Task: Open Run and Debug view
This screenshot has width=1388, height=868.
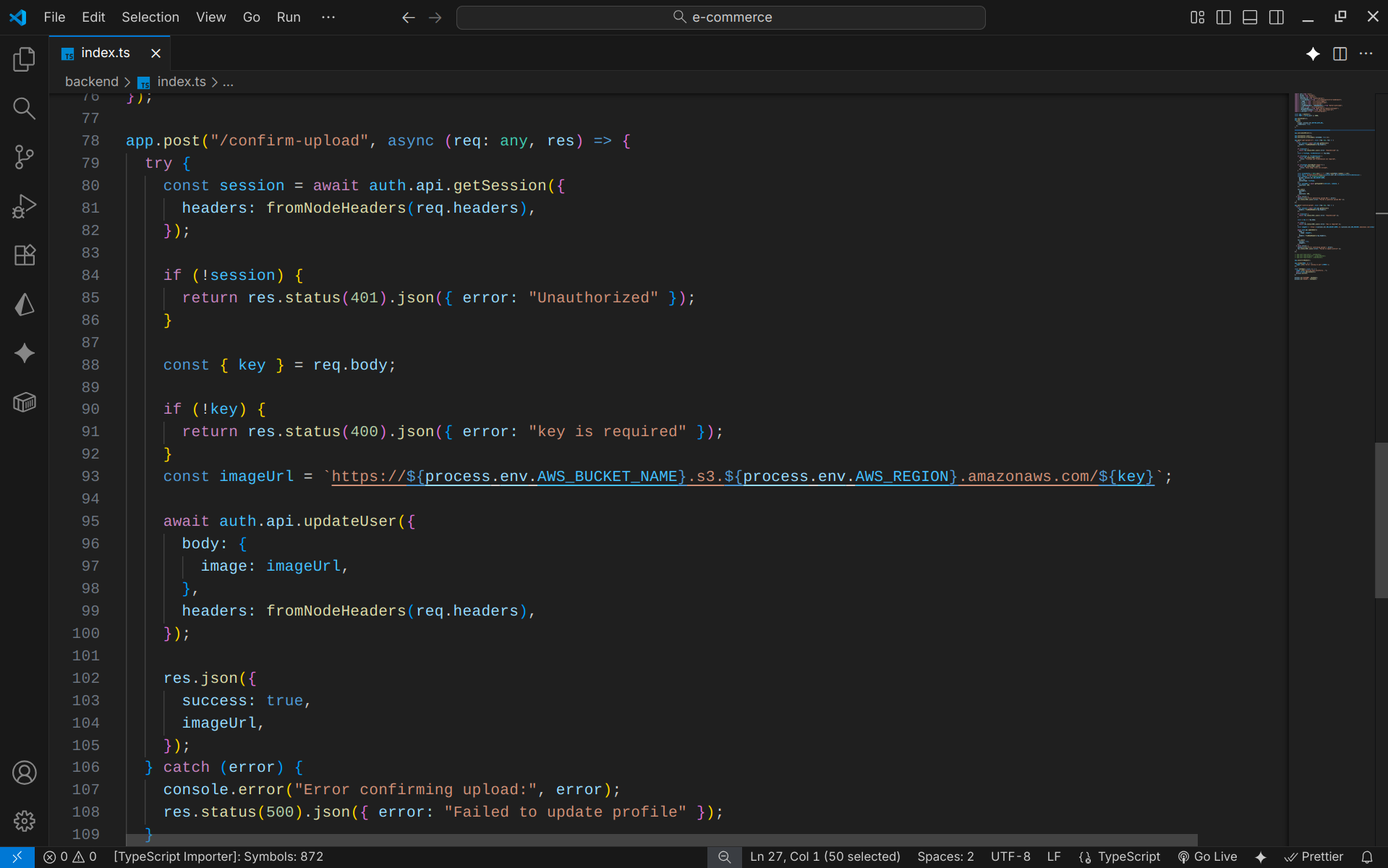Action: click(x=24, y=206)
